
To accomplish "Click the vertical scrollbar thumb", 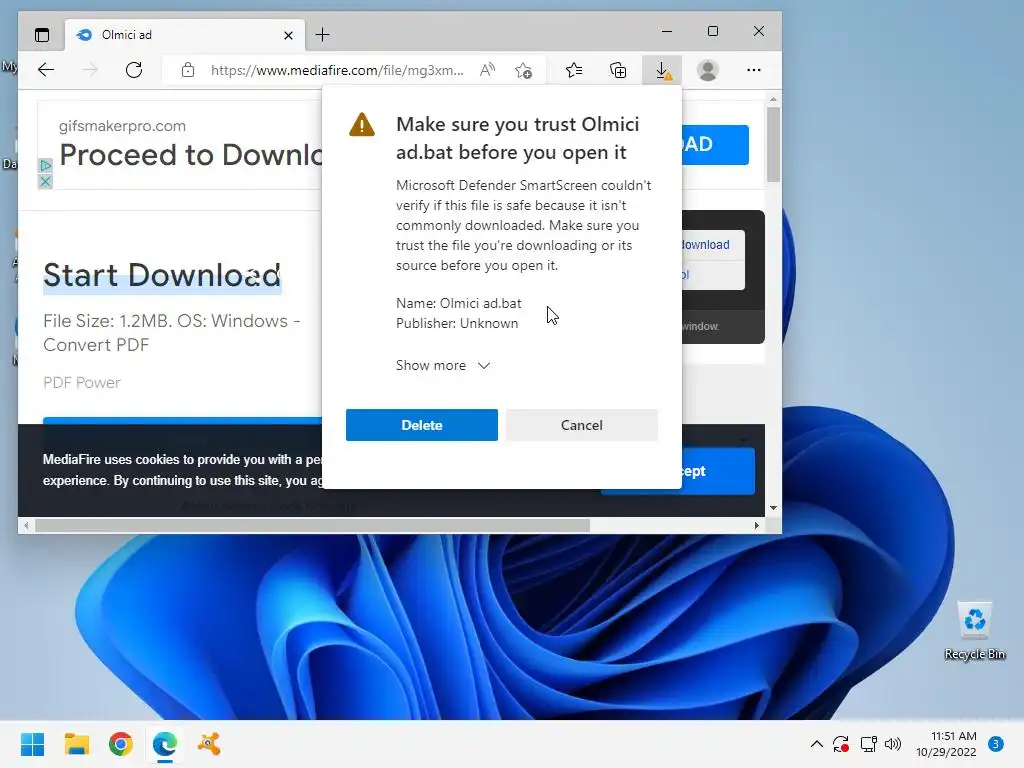I will (773, 144).
